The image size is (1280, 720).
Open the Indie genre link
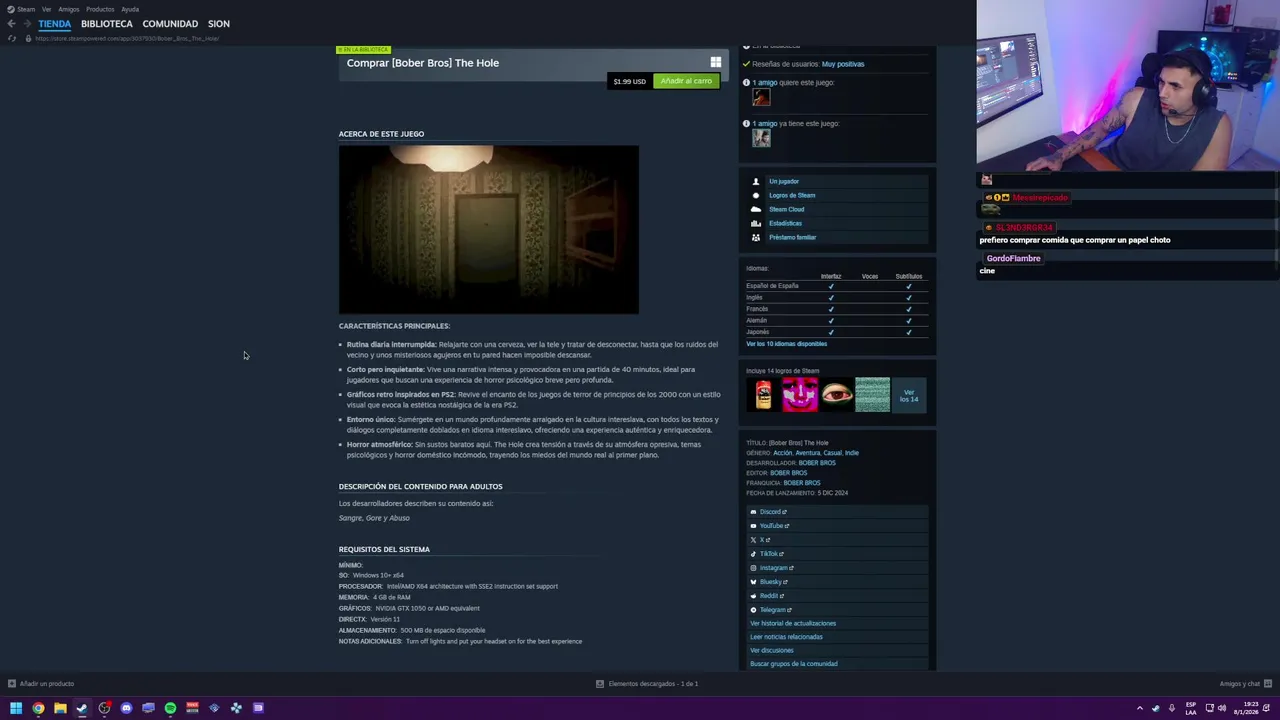852,453
